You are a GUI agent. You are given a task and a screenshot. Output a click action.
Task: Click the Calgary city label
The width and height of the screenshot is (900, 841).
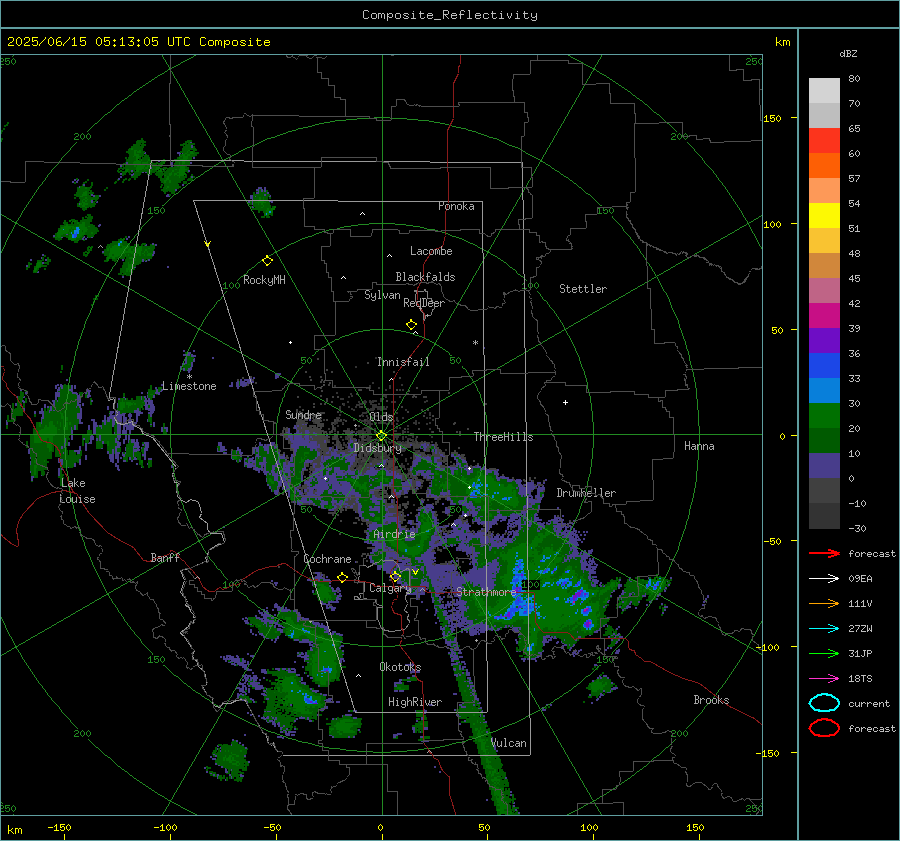tap(390, 588)
